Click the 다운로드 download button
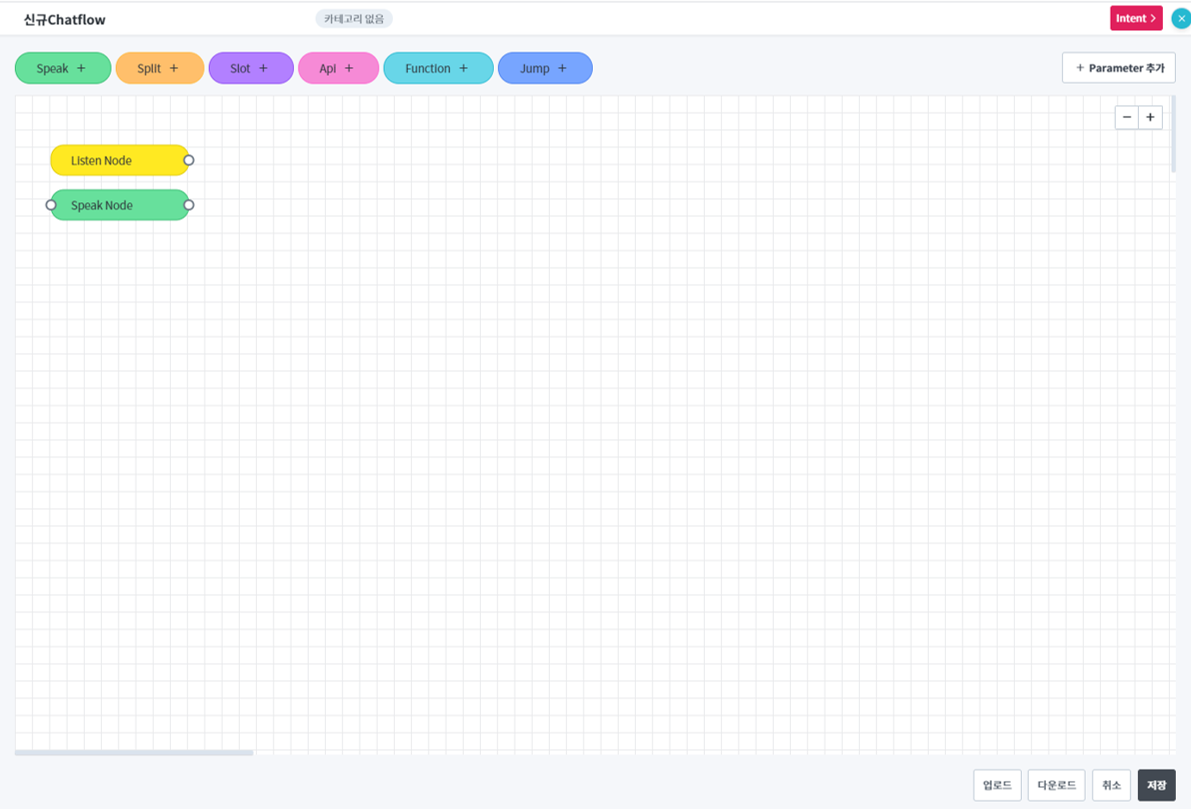Screen dimensions: 1191x811 (1056, 785)
